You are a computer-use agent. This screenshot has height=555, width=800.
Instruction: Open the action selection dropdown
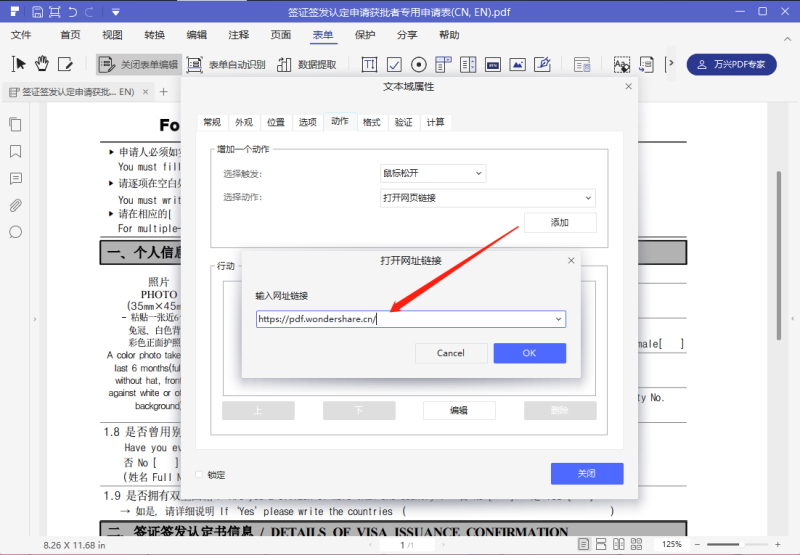coord(488,198)
